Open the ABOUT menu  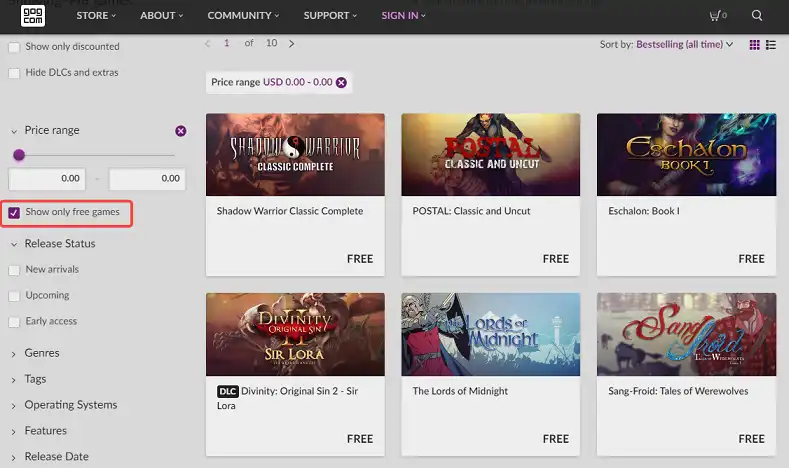(x=162, y=16)
